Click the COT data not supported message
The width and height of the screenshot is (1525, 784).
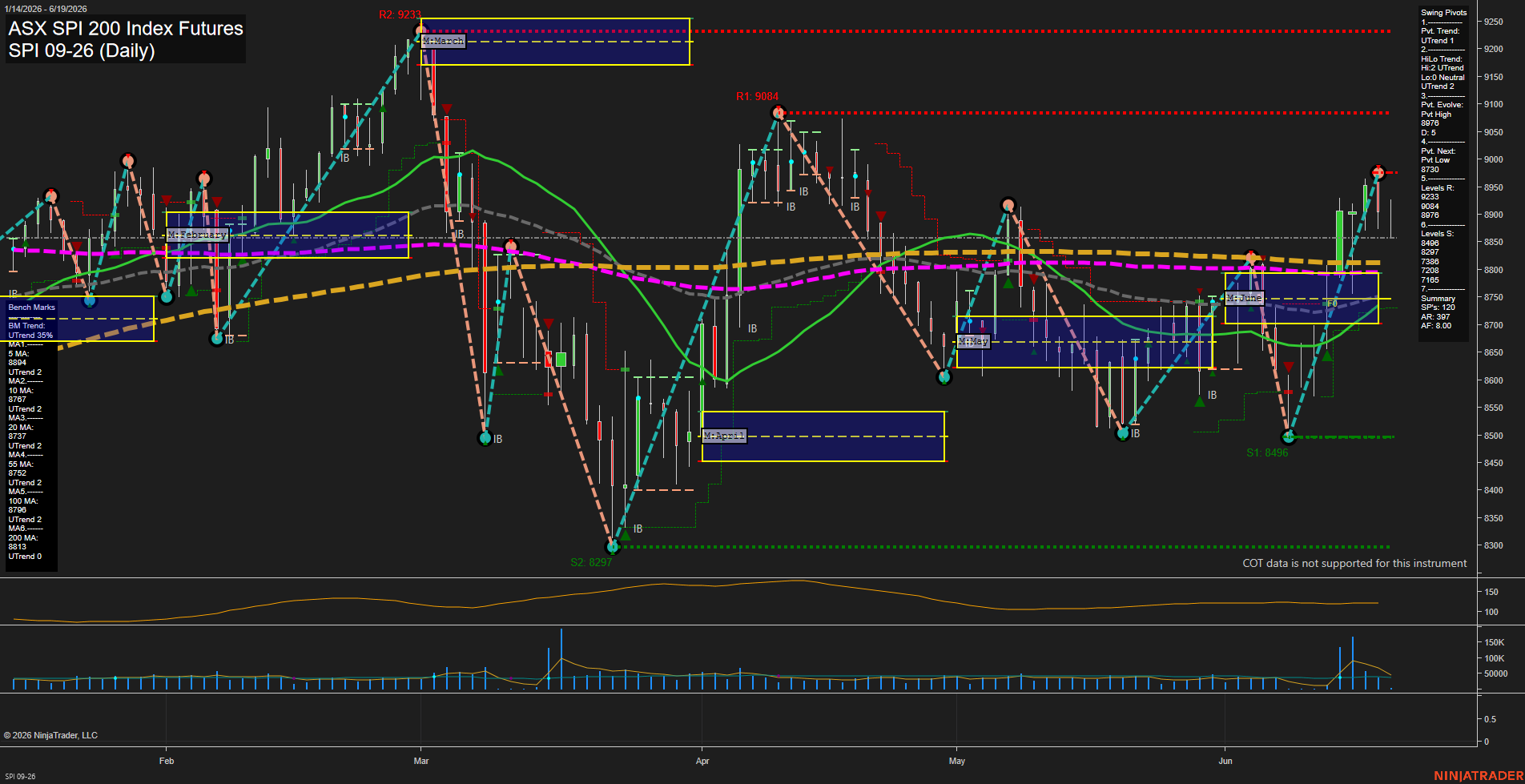[x=1354, y=563]
